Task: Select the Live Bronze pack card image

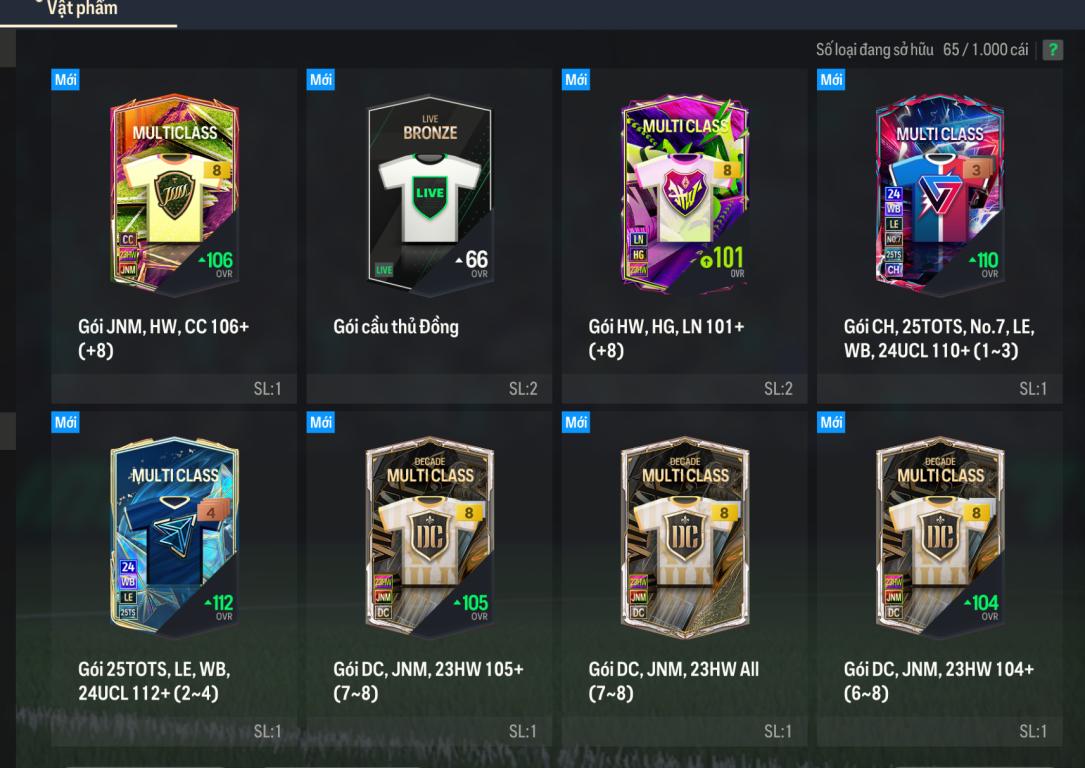Action: [x=430, y=195]
